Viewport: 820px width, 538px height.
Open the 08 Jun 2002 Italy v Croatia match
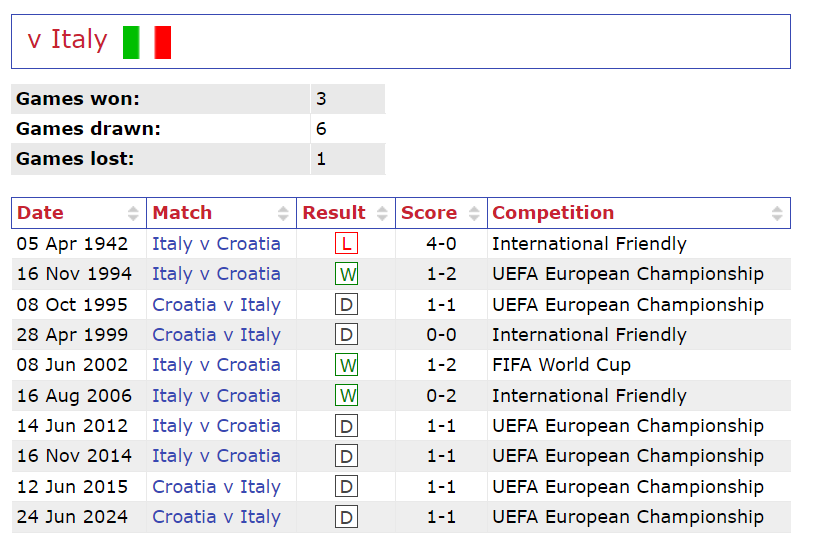(216, 365)
